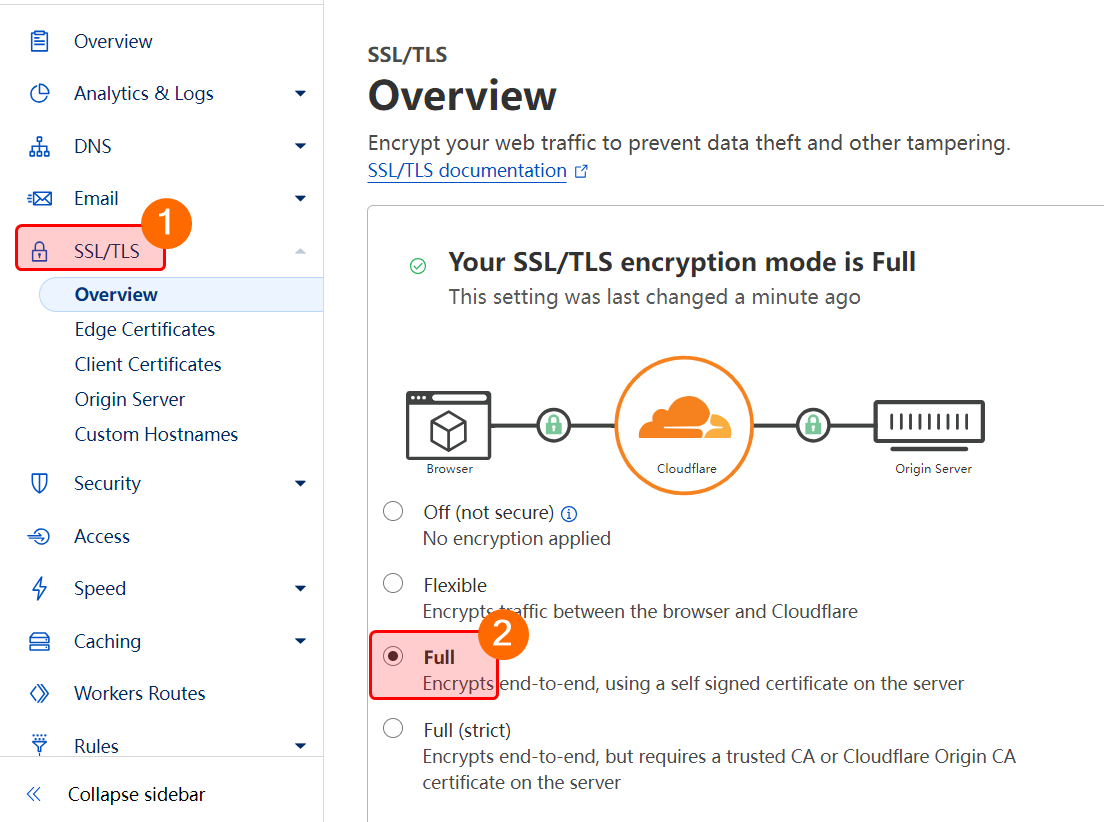Screen dimensions: 1104x822
Task: Open Custom Hostnames in the sidebar
Action: 156,434
